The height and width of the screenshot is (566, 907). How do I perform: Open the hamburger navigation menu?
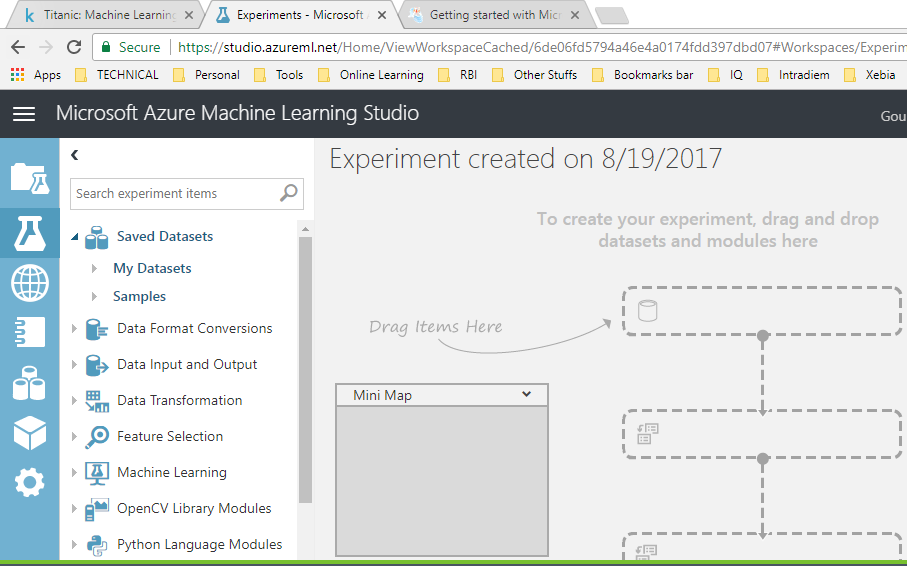point(24,114)
